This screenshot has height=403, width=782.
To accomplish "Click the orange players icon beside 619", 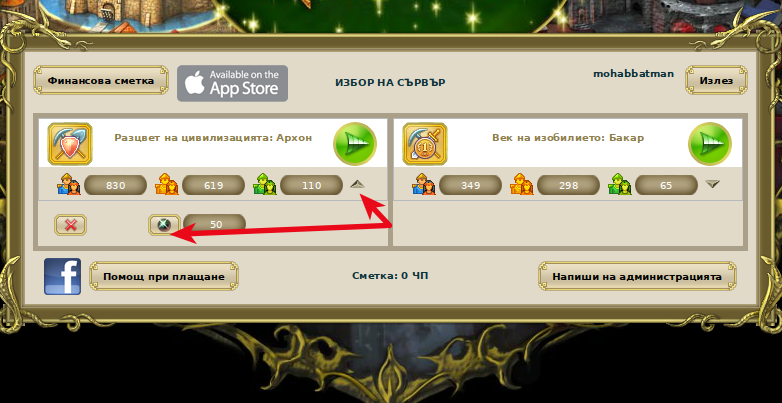I will coord(168,185).
